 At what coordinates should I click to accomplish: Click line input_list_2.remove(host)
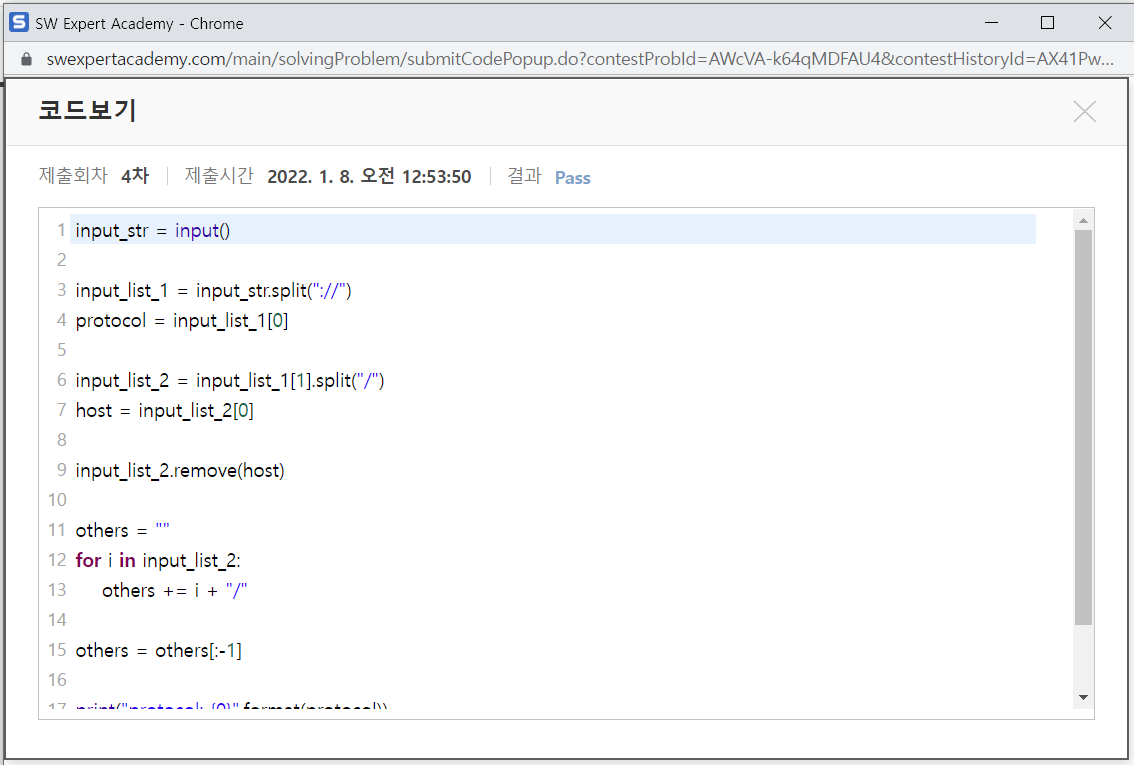click(180, 471)
